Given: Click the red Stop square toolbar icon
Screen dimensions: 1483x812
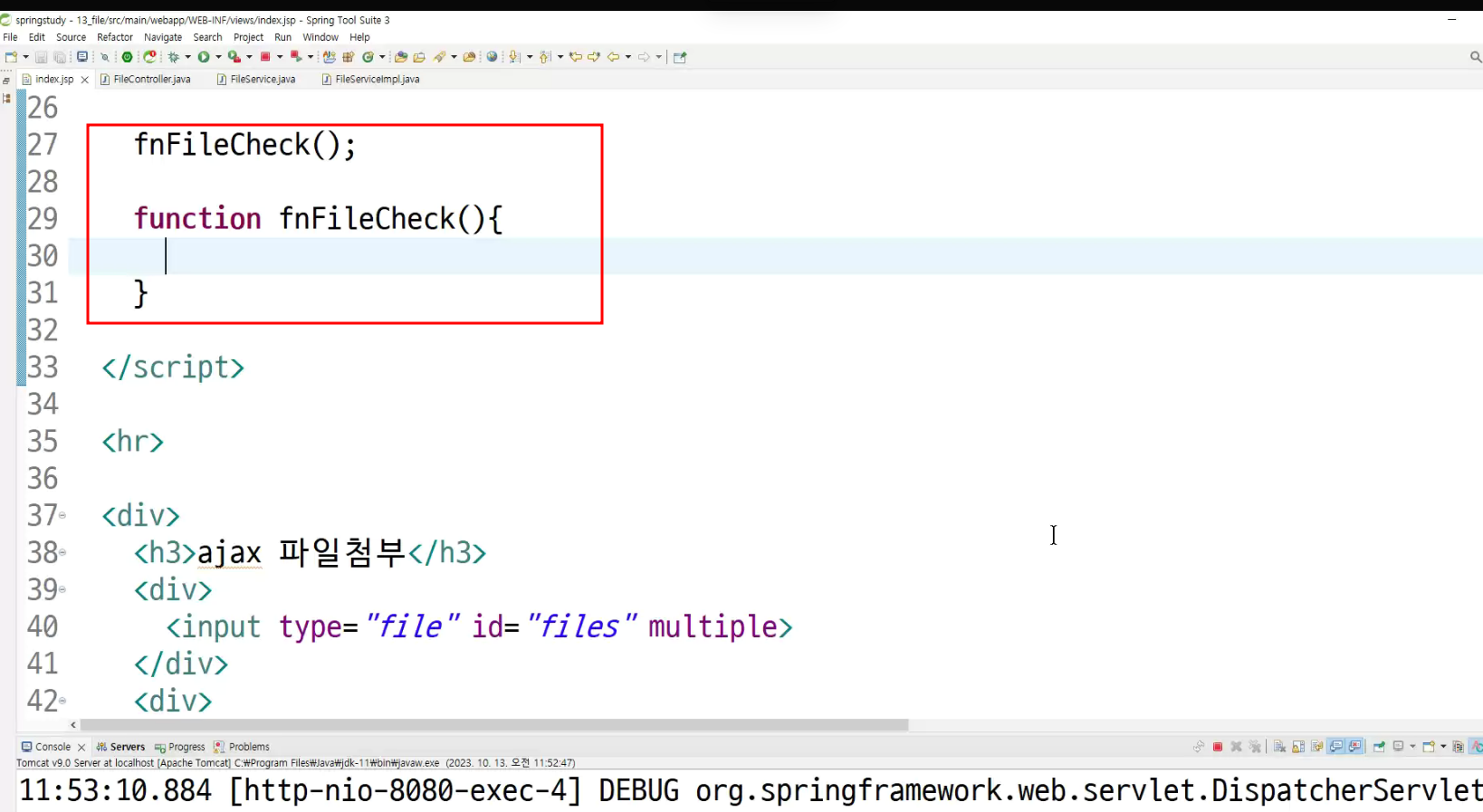Looking at the screenshot, I should pos(265,57).
